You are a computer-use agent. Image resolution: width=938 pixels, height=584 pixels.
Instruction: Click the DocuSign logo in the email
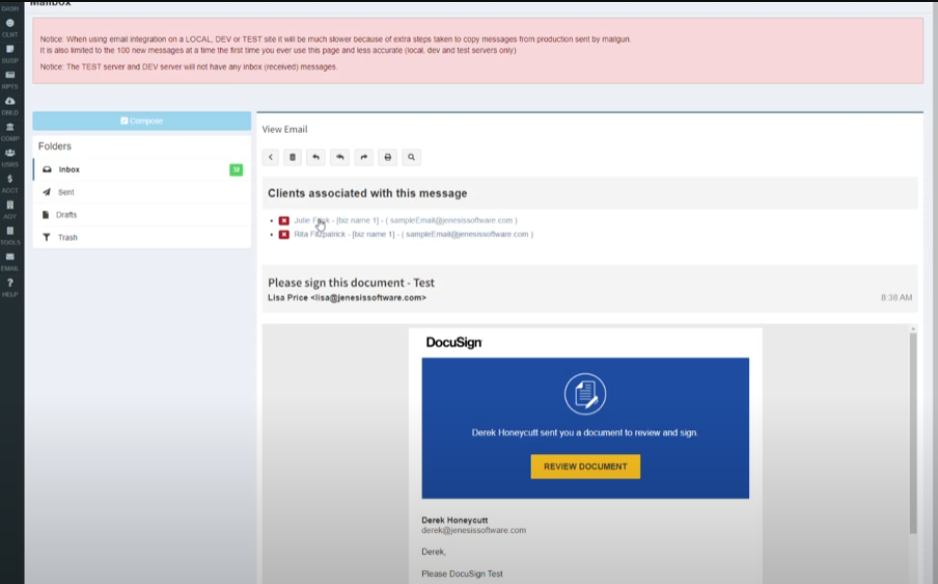click(x=454, y=342)
